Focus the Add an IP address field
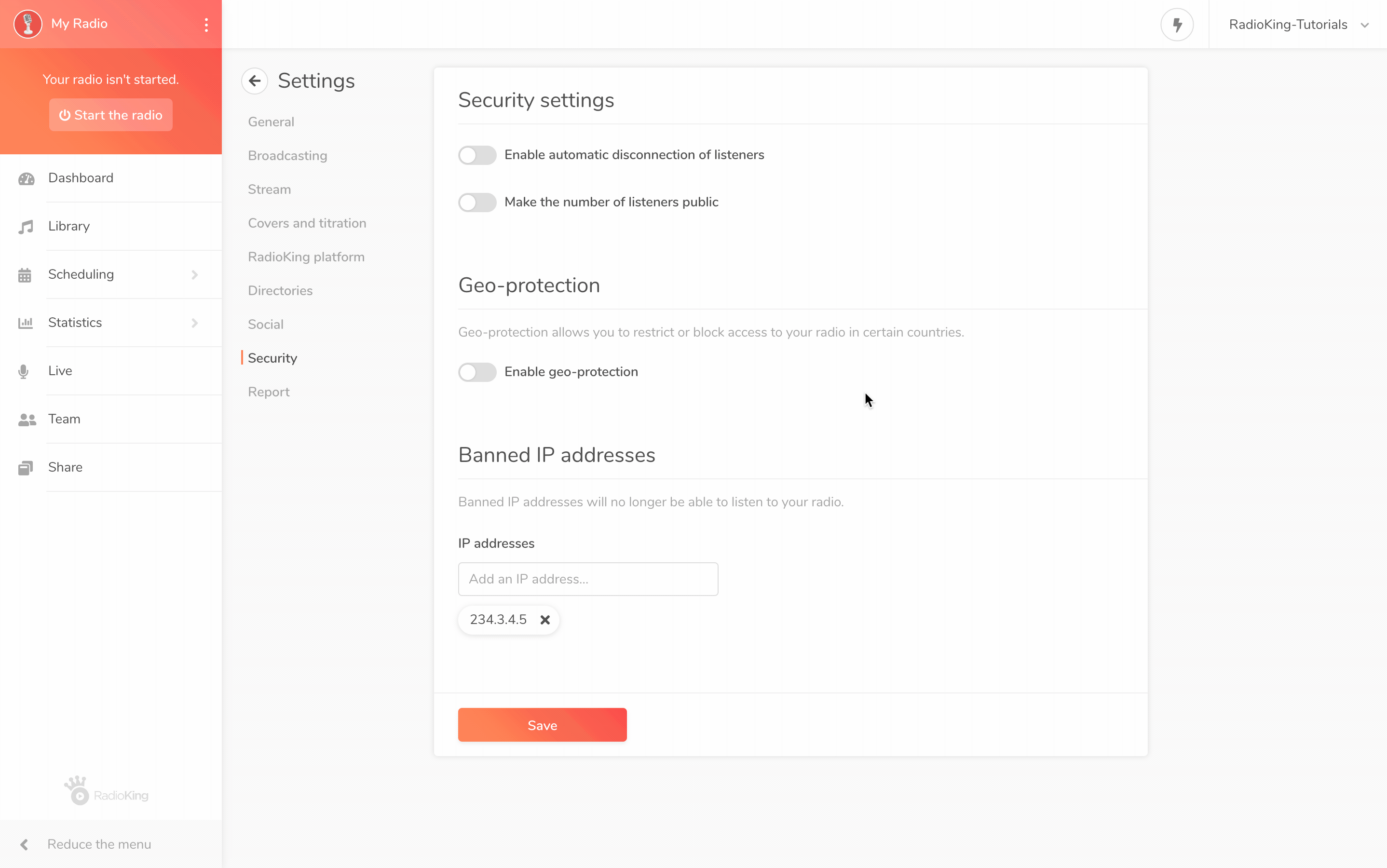 tap(588, 579)
